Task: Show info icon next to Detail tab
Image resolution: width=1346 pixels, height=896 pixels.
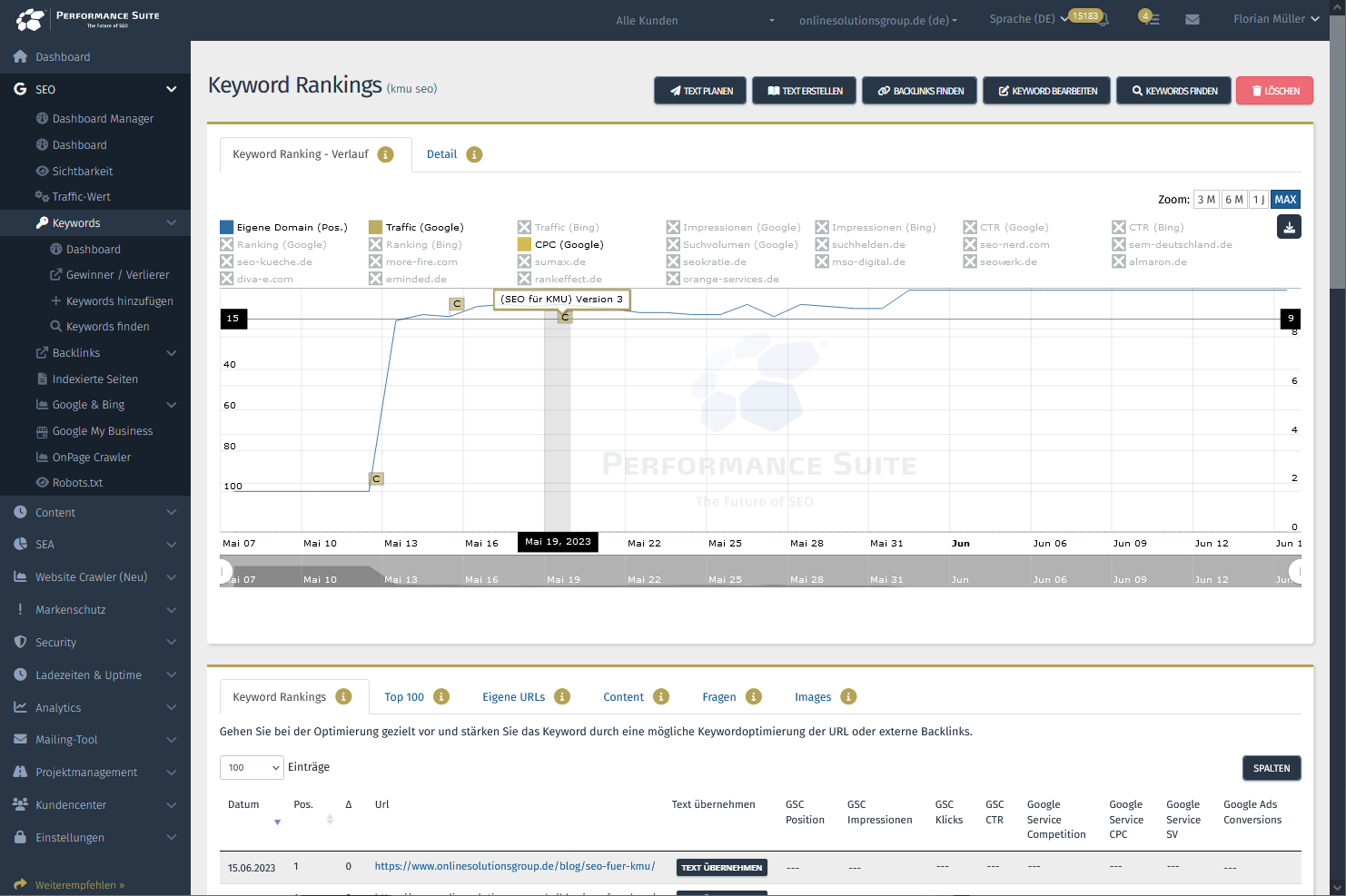Action: point(474,154)
